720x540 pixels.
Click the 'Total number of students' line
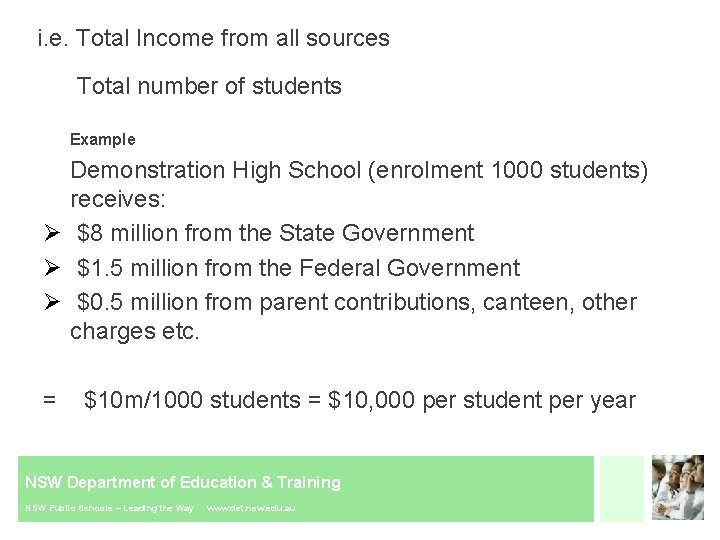click(209, 86)
